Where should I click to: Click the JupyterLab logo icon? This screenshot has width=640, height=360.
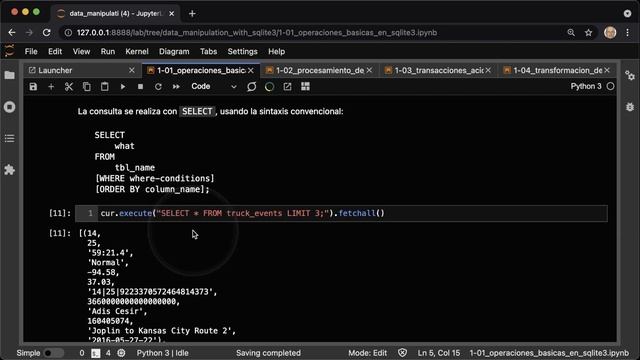click(9, 51)
